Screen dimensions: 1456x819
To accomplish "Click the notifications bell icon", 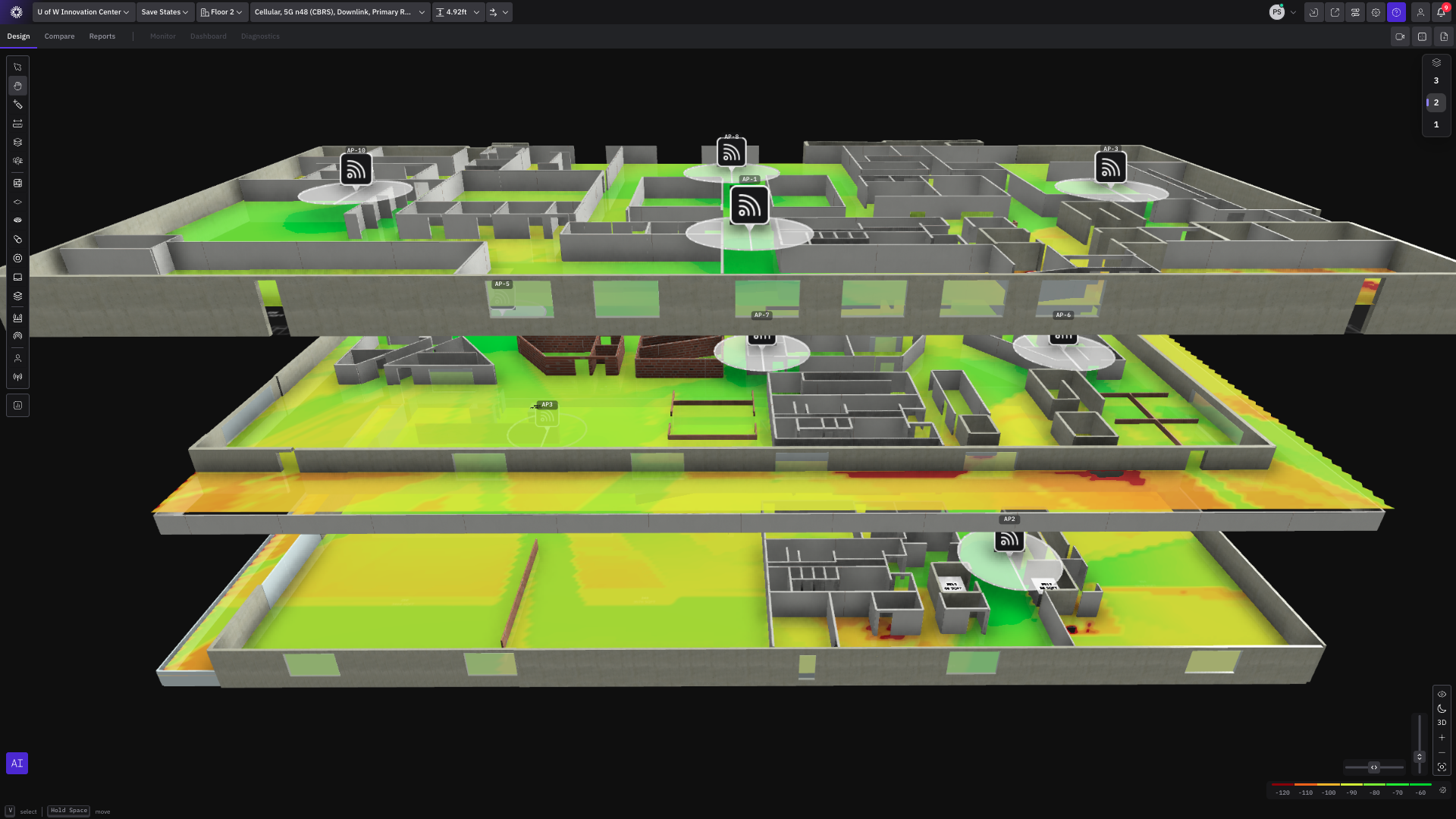I will [1441, 12].
